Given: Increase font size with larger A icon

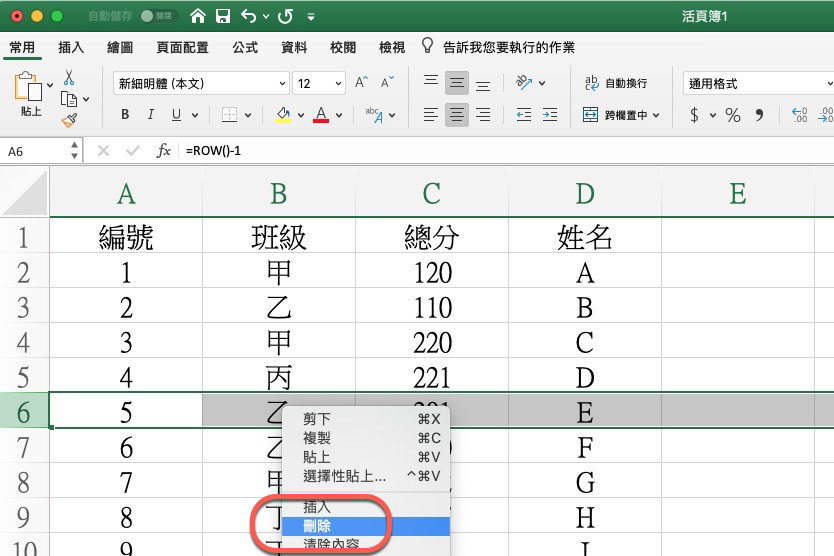Looking at the screenshot, I should coord(361,82).
